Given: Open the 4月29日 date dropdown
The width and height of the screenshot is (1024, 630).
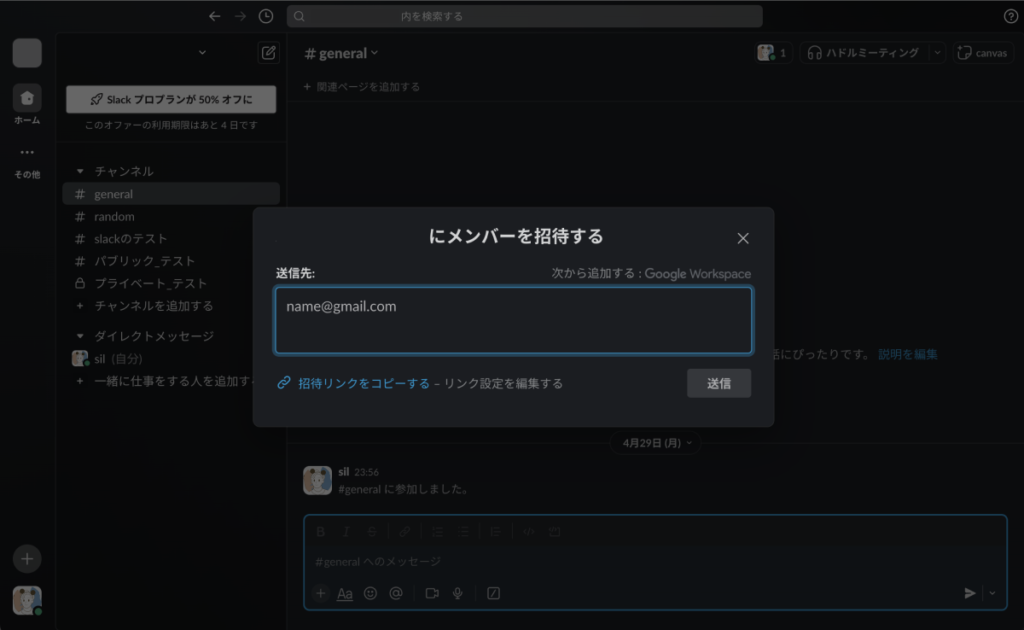Looking at the screenshot, I should 656,442.
